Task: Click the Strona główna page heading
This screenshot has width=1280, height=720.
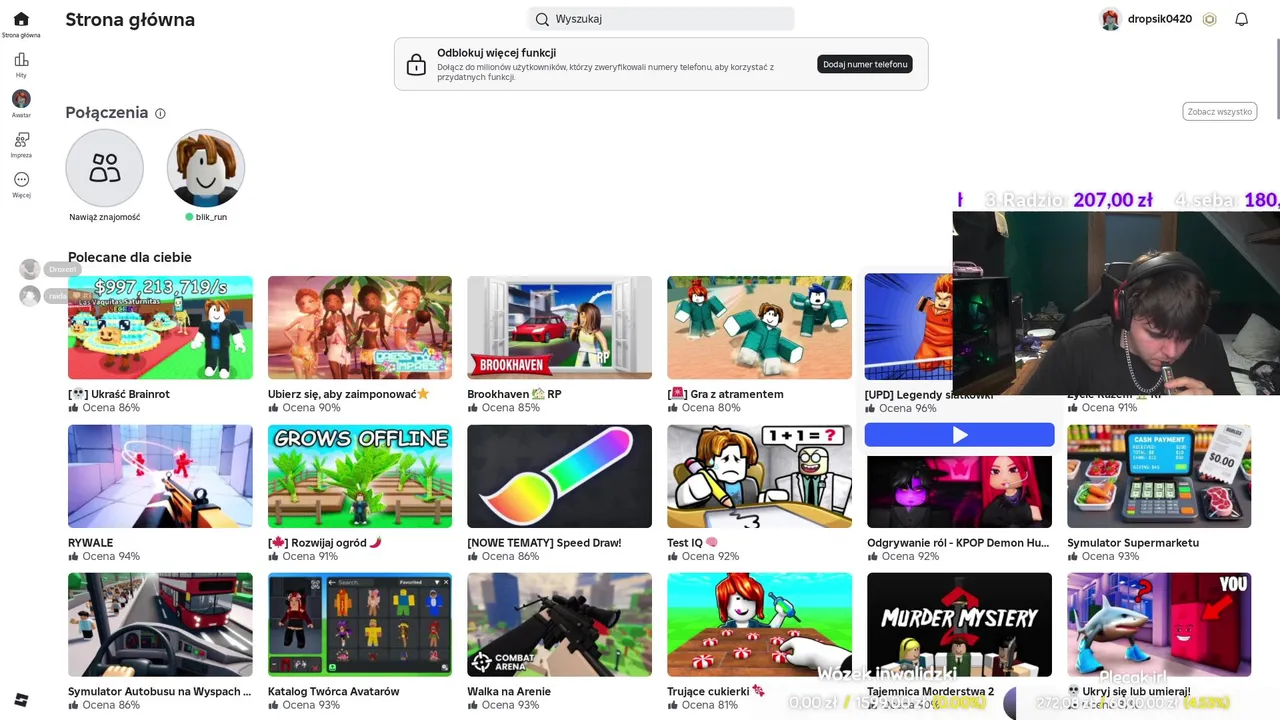Action: 130,20
